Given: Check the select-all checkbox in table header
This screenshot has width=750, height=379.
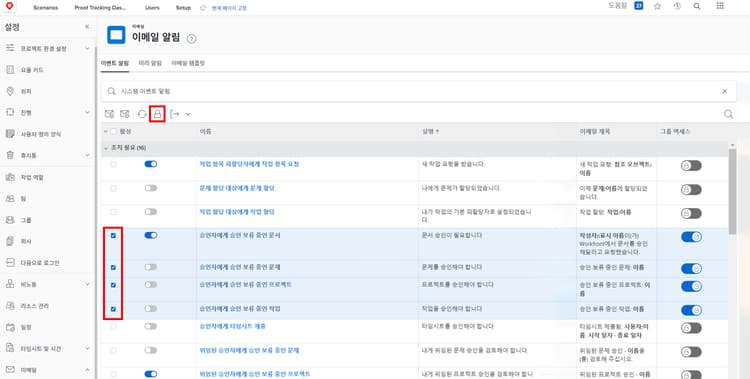Looking at the screenshot, I should coord(113,131).
